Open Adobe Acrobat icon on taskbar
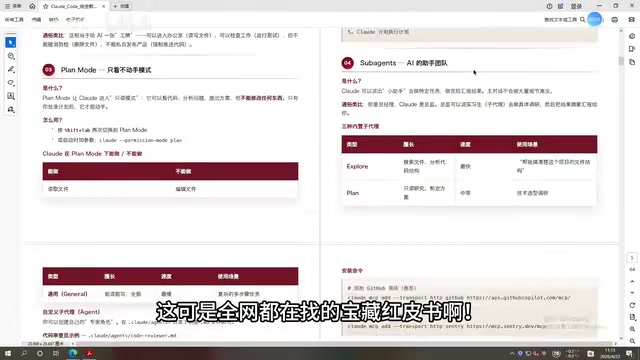The width and height of the screenshot is (640, 360). [x=89, y=353]
